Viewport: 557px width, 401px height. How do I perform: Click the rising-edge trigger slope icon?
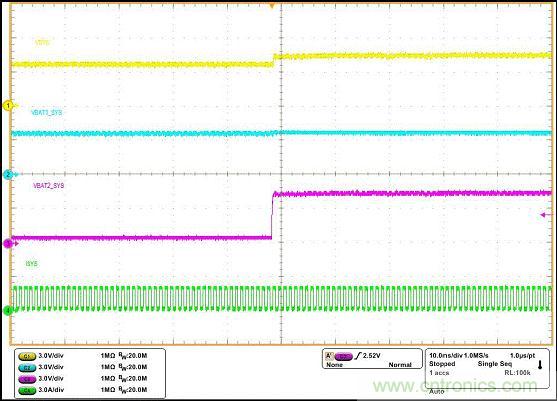358,356
